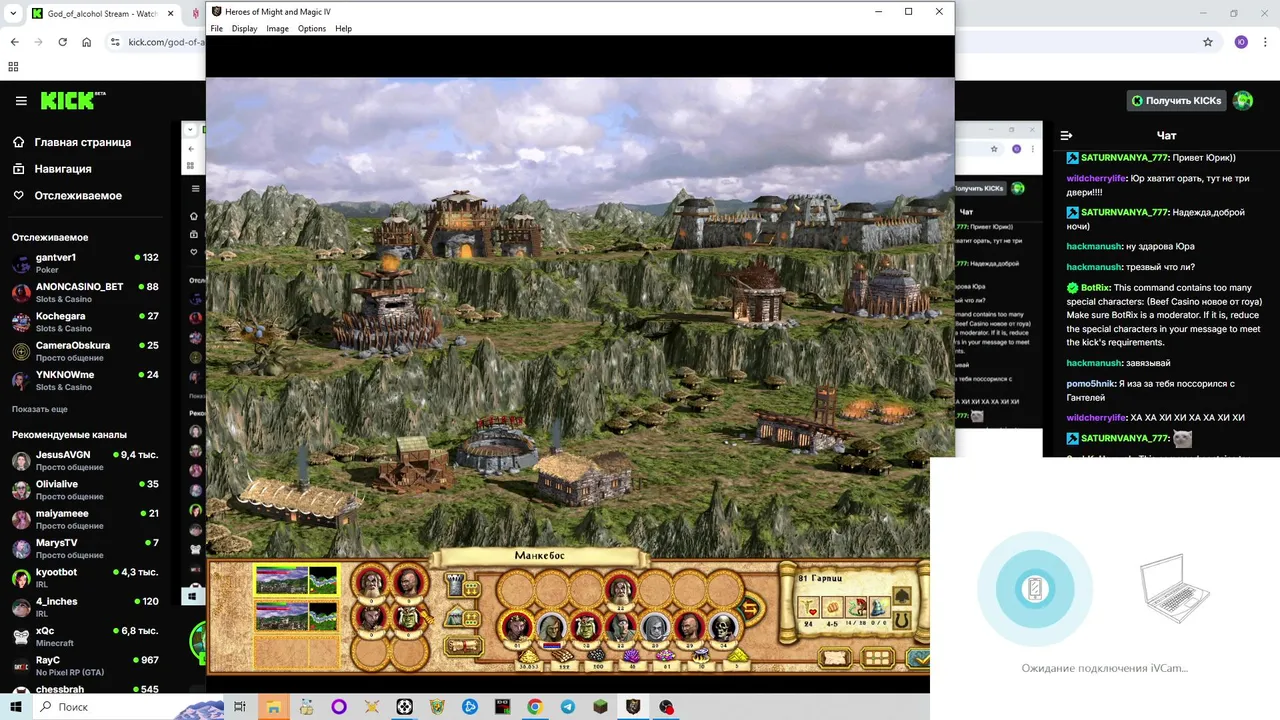The image size is (1280, 720).
Task: Click the laptop icon in the iVCam window
Action: pyautogui.click(x=1175, y=590)
